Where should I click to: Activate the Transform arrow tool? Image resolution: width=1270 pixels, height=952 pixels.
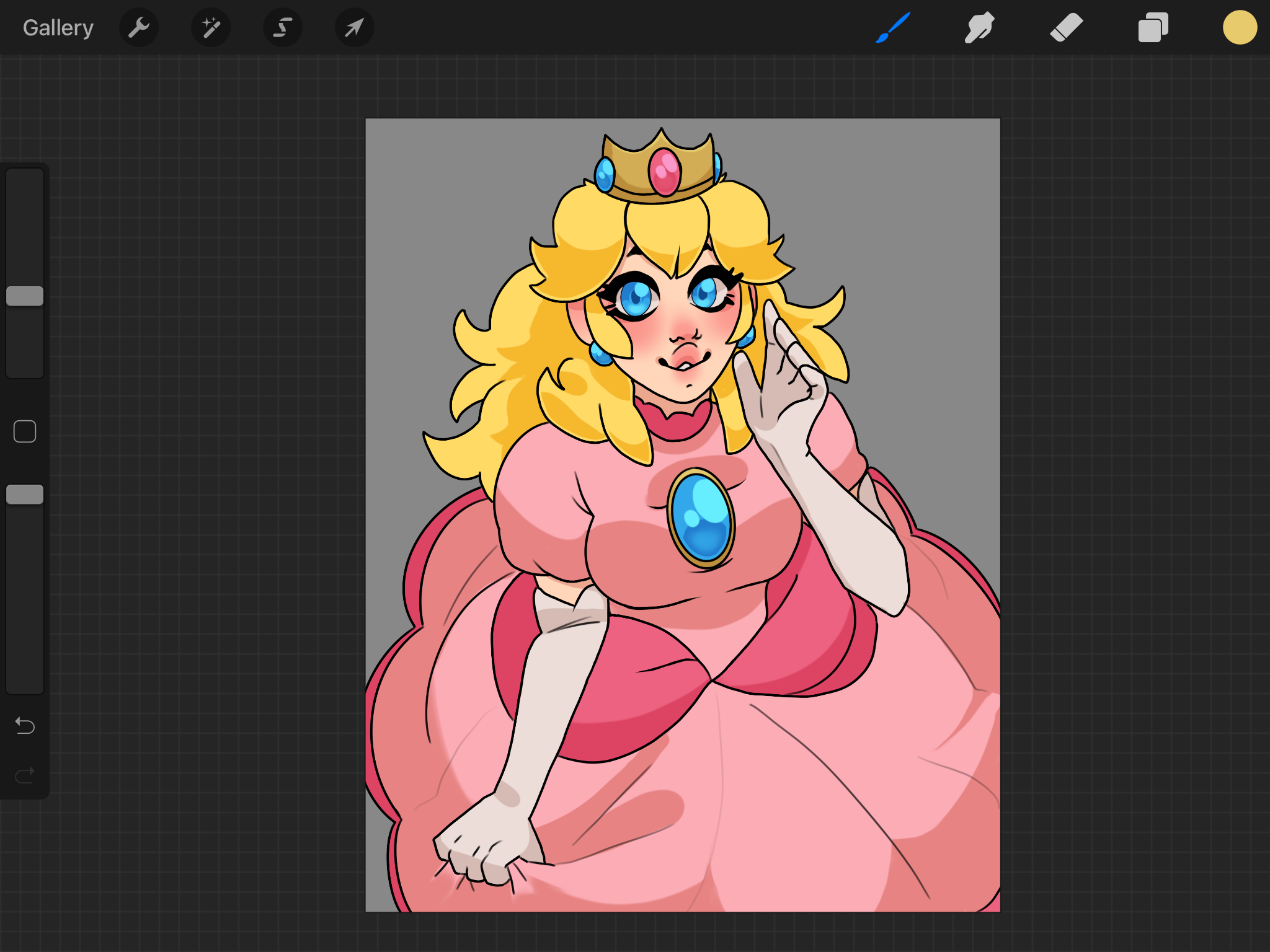355,28
